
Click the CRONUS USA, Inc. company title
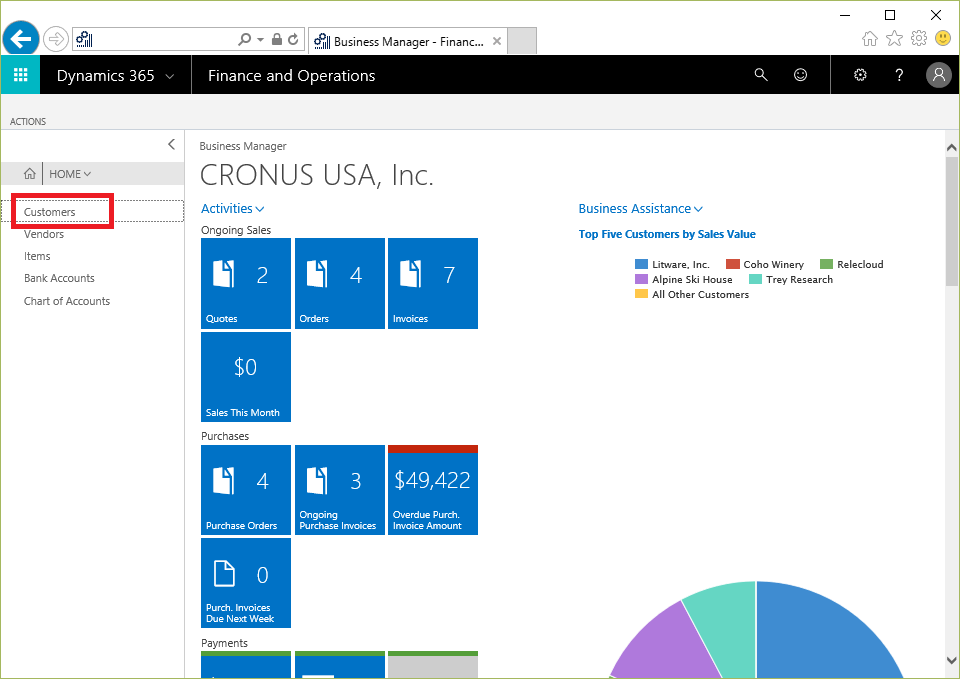click(317, 175)
